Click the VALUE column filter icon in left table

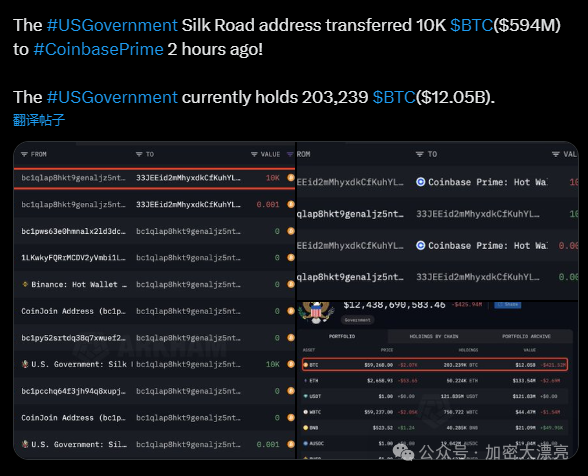[x=254, y=155]
